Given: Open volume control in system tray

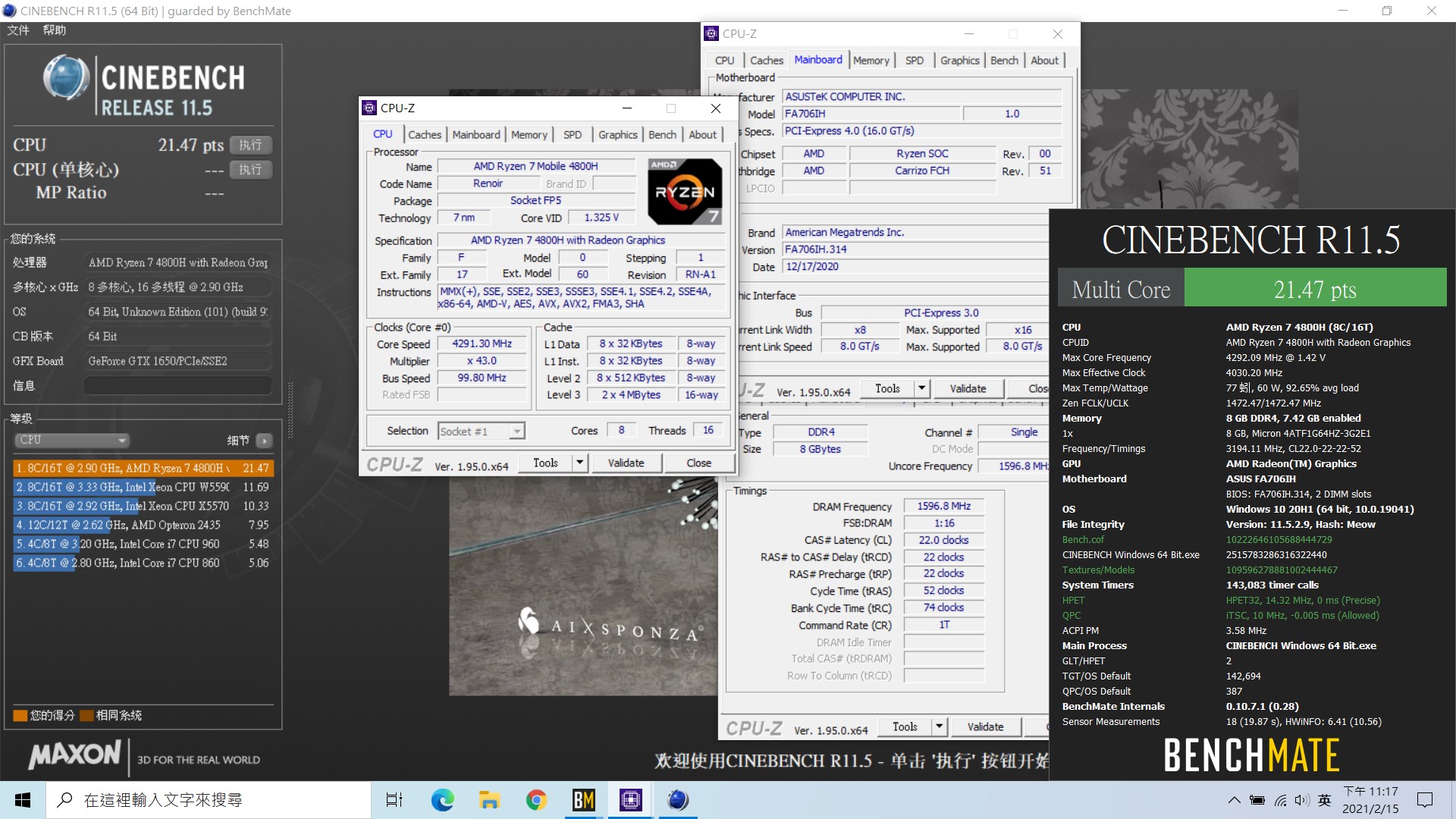Looking at the screenshot, I should coord(1302,800).
